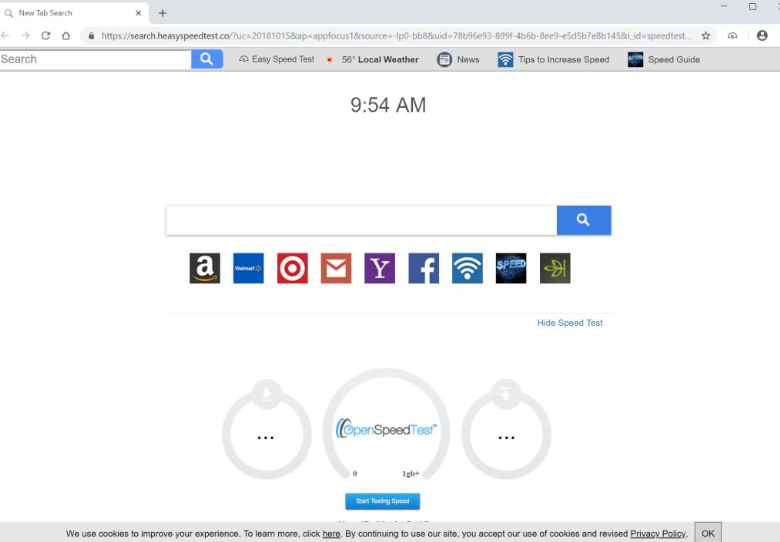Open the browser profile avatar

(x=762, y=35)
